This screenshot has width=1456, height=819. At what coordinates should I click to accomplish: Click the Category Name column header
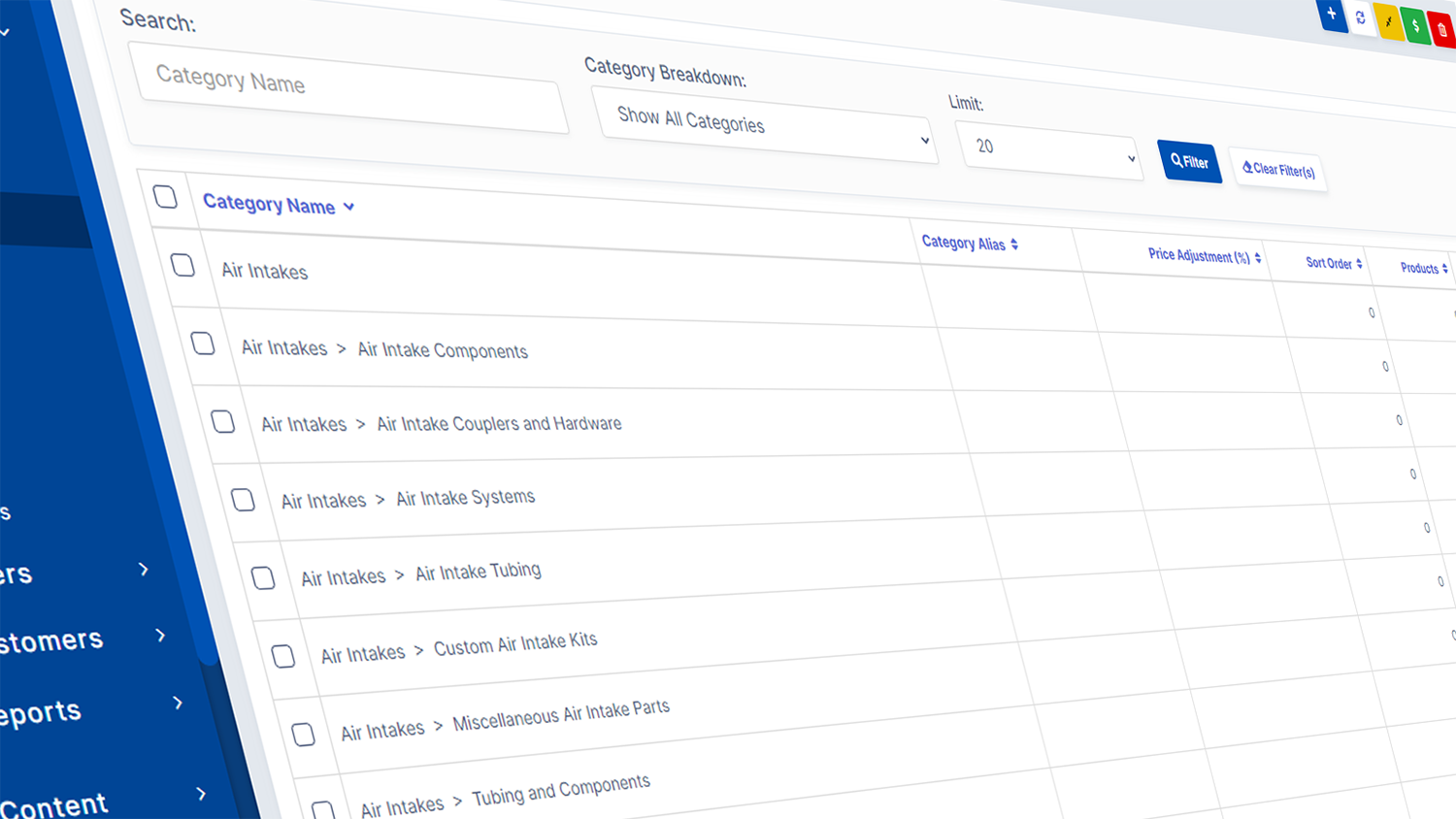click(x=269, y=204)
